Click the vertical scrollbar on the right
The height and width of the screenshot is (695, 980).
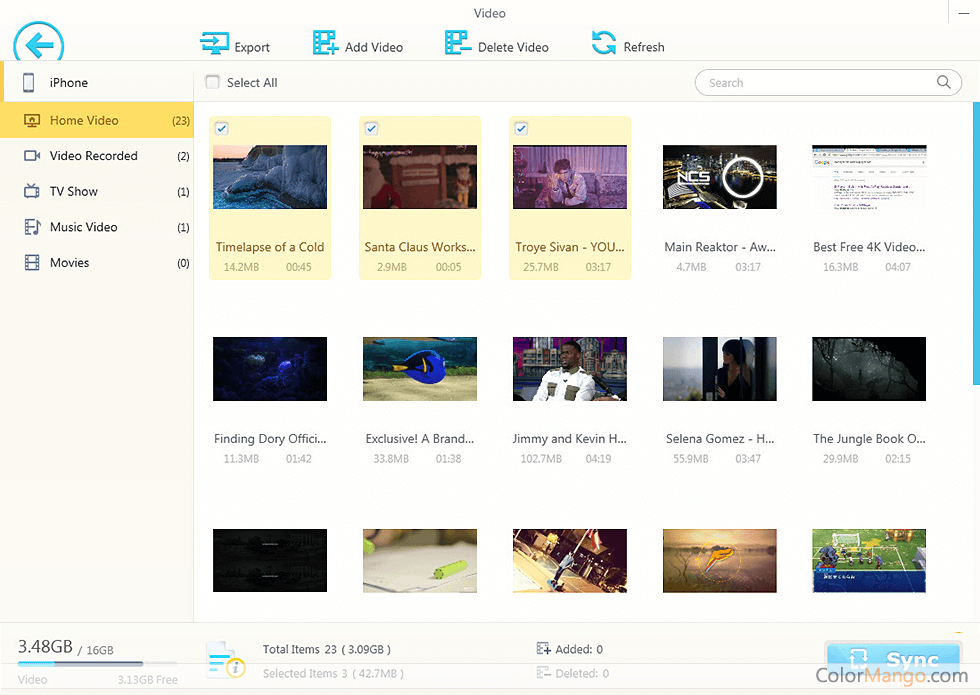pyautogui.click(x=975, y=241)
